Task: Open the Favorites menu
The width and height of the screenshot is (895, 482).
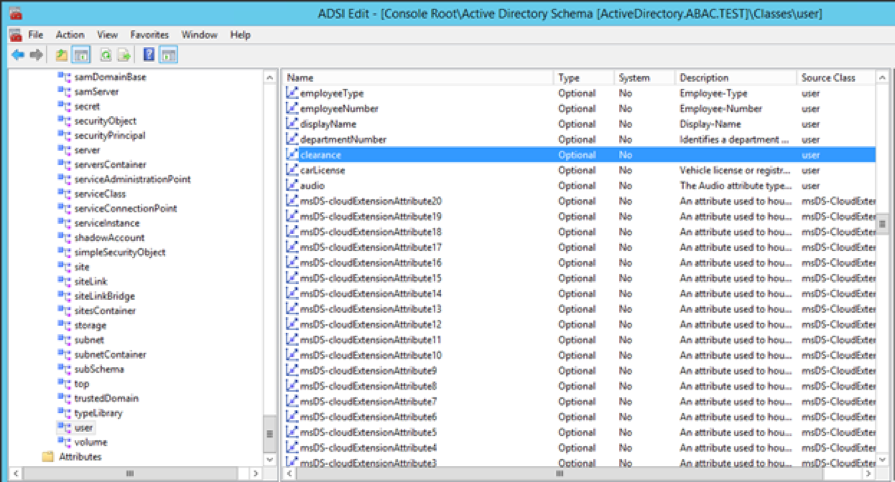Action: [150, 35]
